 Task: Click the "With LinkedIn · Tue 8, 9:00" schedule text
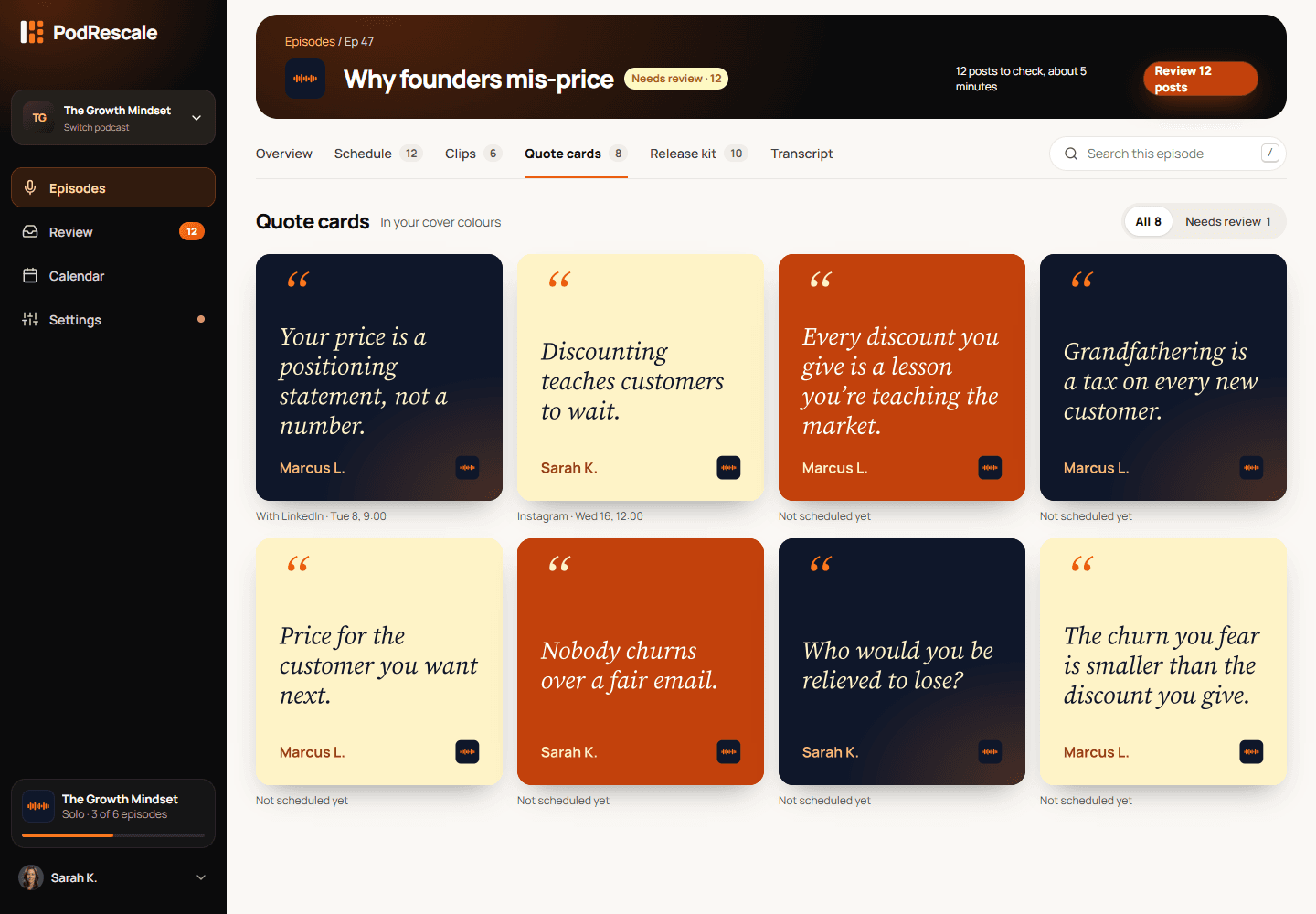321,516
